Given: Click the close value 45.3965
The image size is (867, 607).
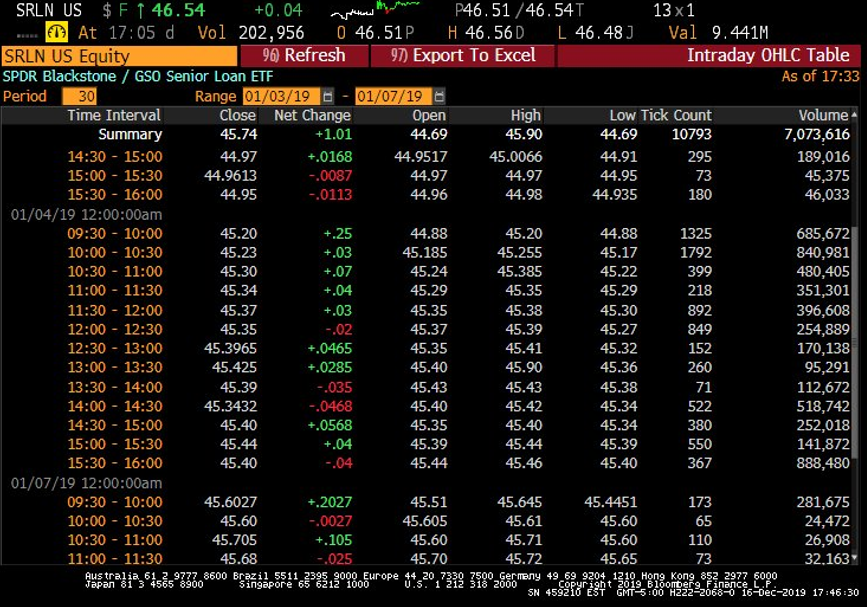Looking at the screenshot, I should [231, 348].
